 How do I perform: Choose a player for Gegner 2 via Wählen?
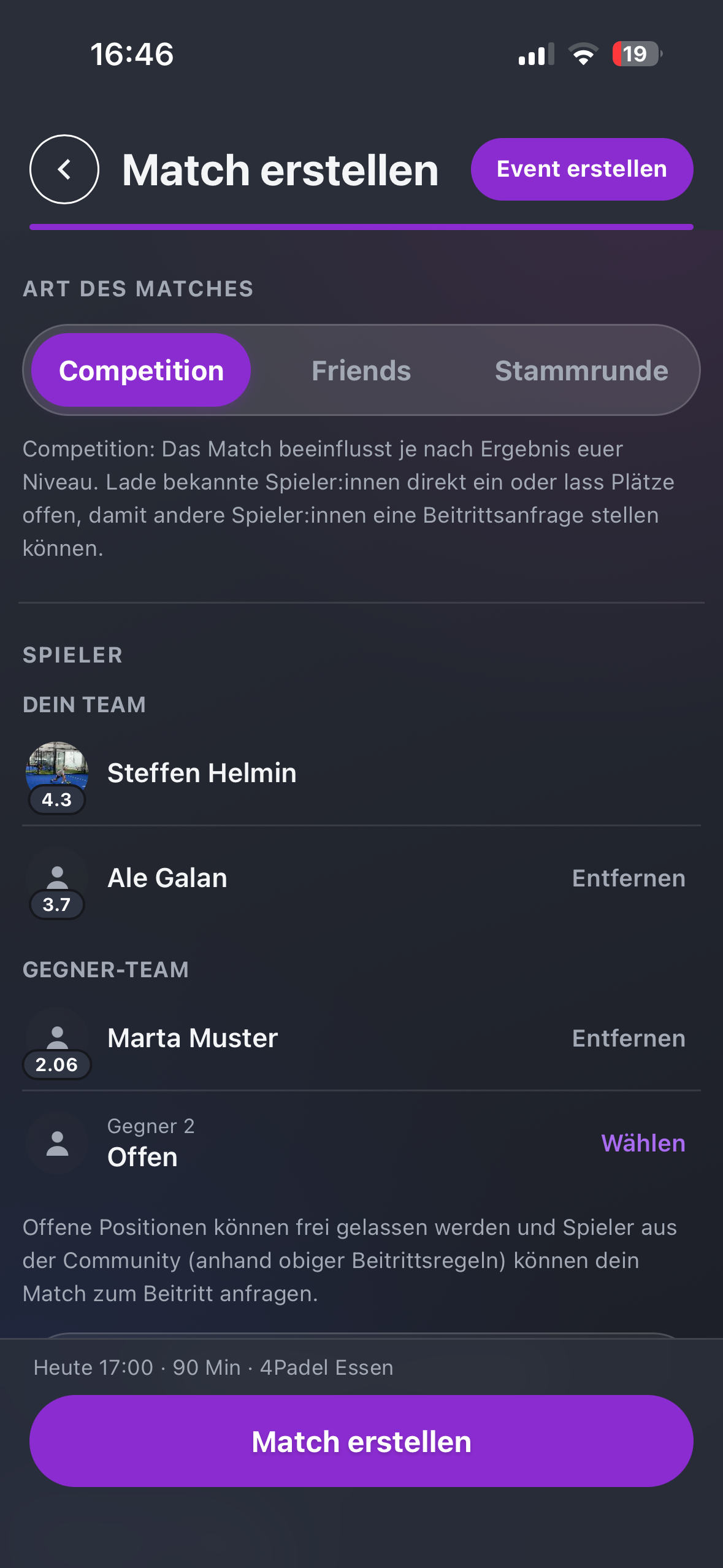(x=643, y=1143)
